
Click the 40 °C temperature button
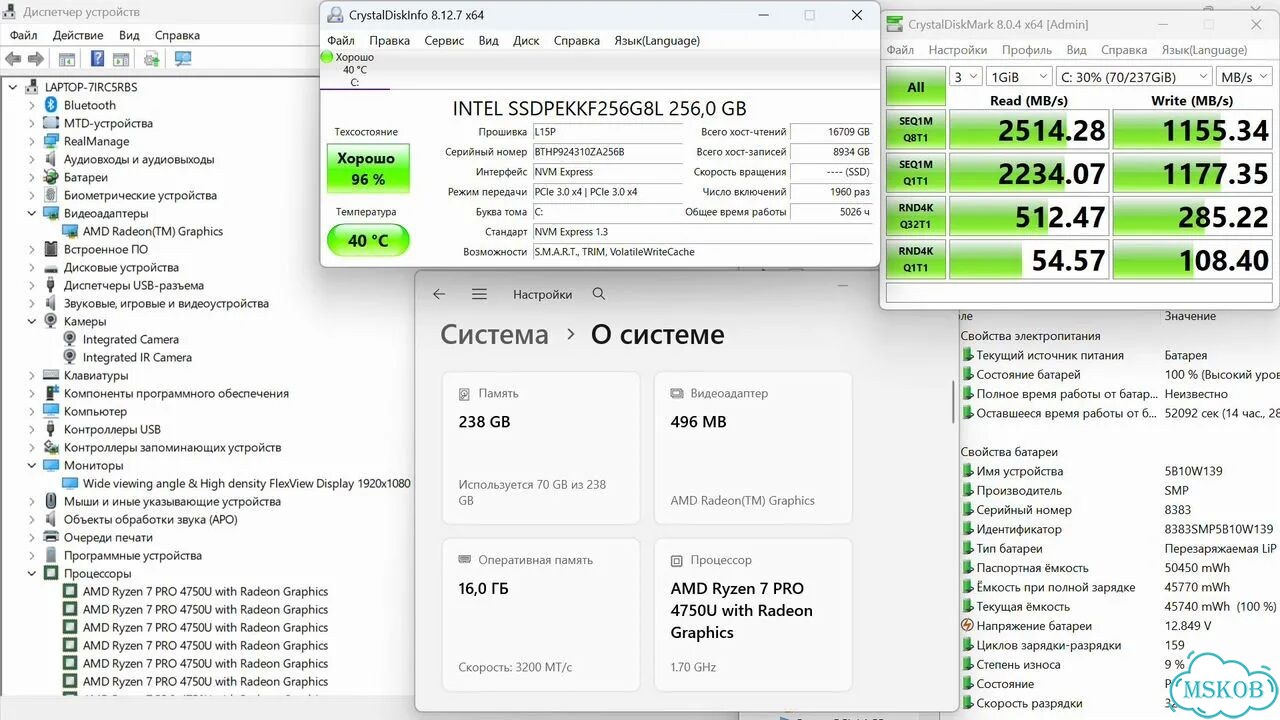pos(368,240)
